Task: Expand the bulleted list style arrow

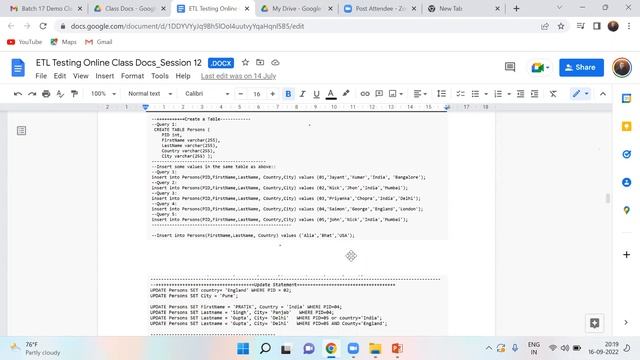Action: point(486,94)
